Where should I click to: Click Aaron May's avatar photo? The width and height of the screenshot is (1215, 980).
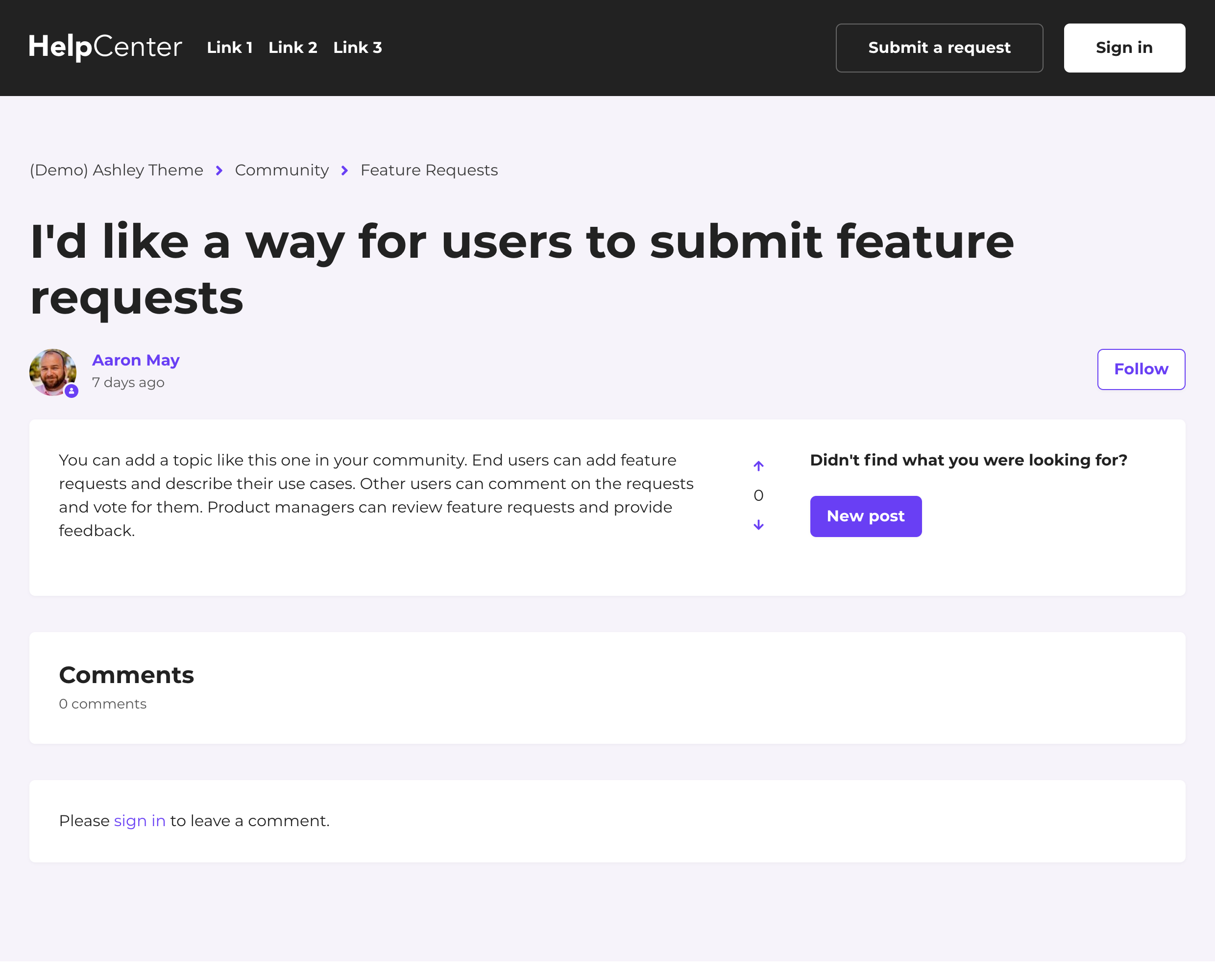pyautogui.click(x=51, y=371)
